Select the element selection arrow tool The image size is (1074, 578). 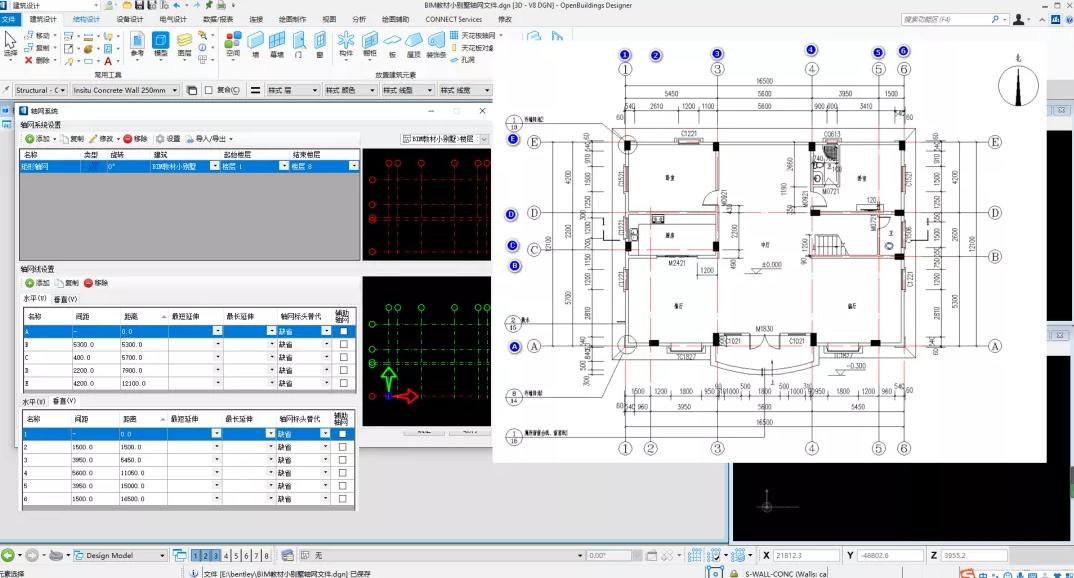[10, 42]
